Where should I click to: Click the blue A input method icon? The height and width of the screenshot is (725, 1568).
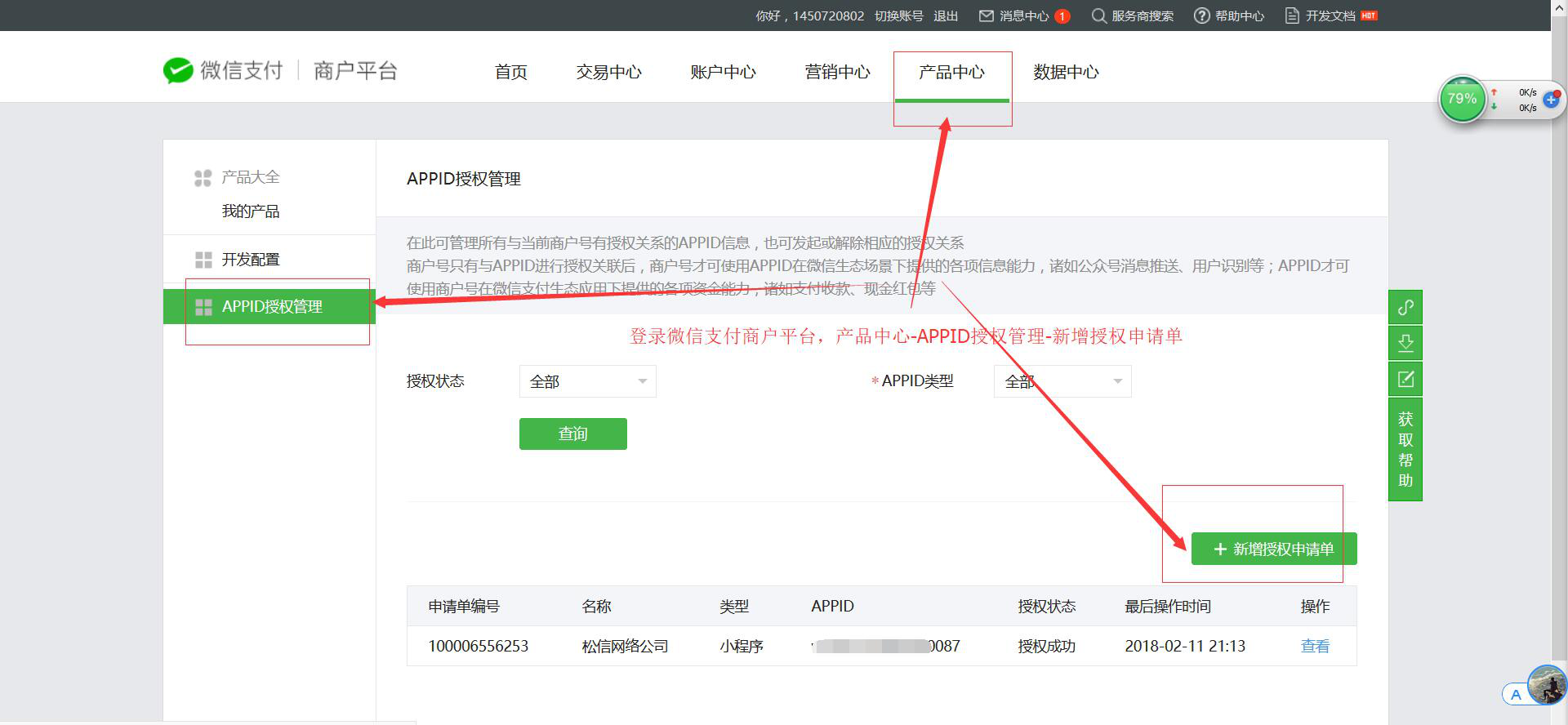click(x=1516, y=695)
